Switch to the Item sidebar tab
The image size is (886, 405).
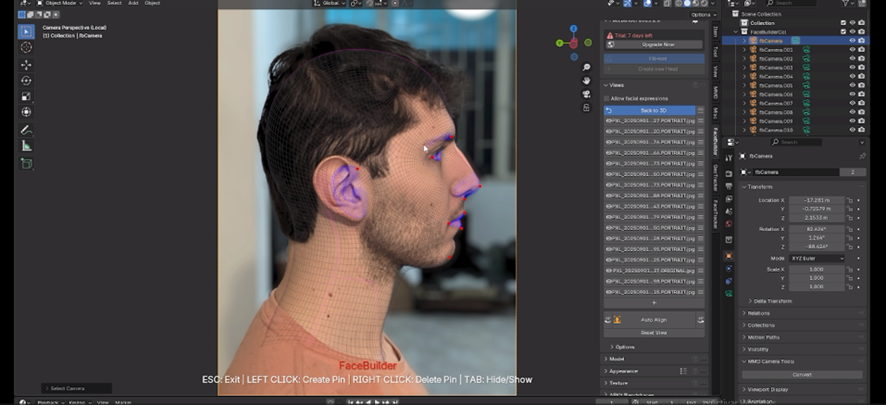point(715,31)
